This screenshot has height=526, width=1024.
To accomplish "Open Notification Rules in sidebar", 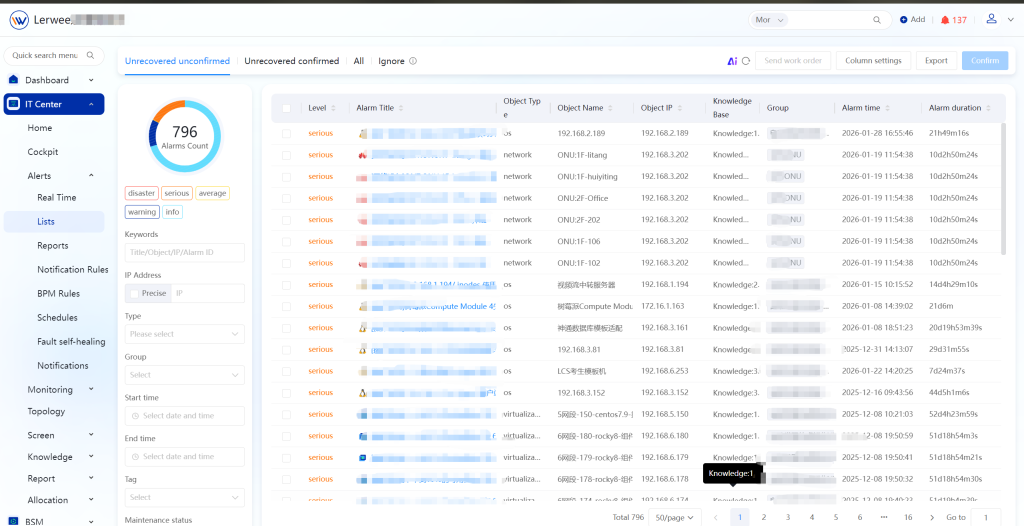I will [x=73, y=269].
